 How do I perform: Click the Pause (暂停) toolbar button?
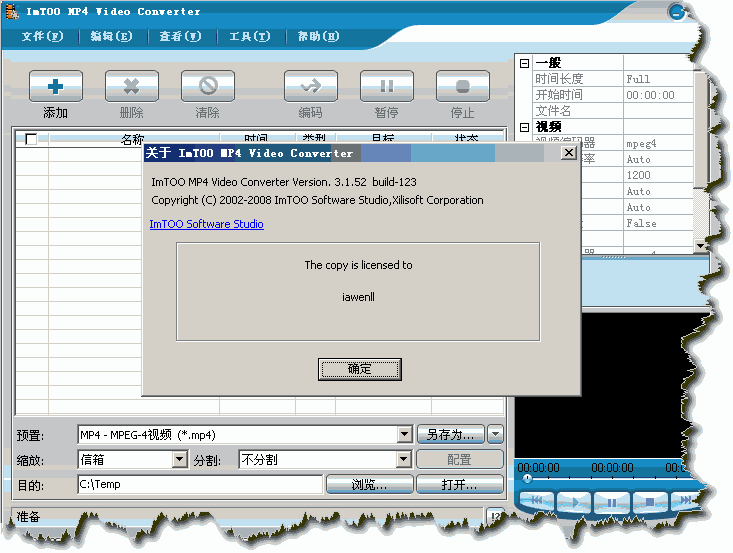click(387, 86)
